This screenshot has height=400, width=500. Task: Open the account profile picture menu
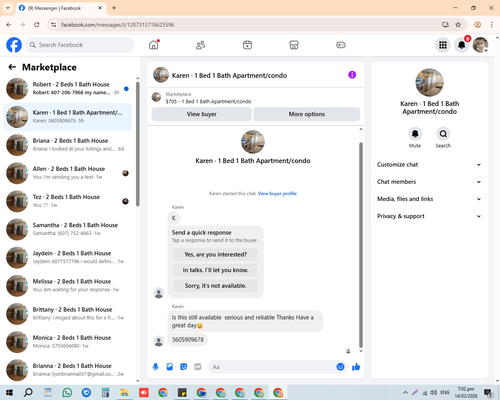[480, 45]
